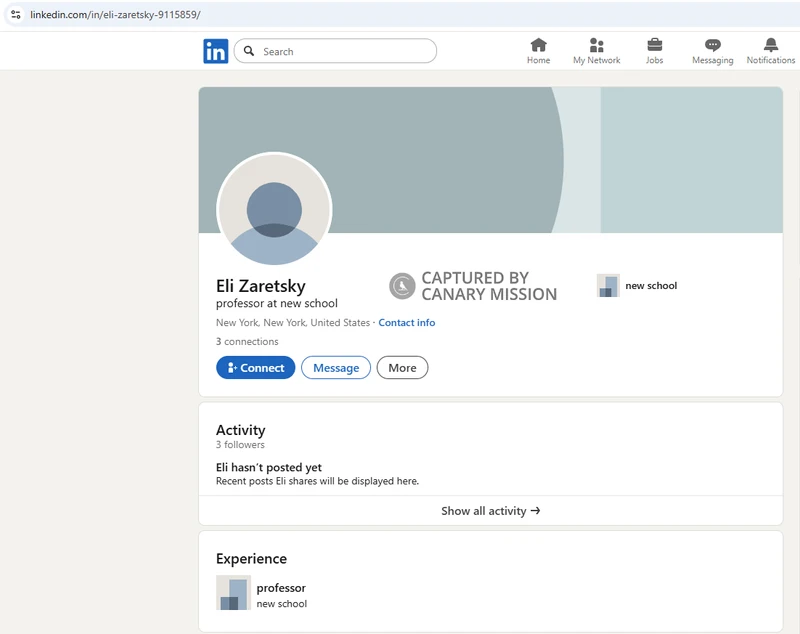This screenshot has width=800, height=634.
Task: Click the "3 followers" text
Action: pyautogui.click(x=240, y=445)
